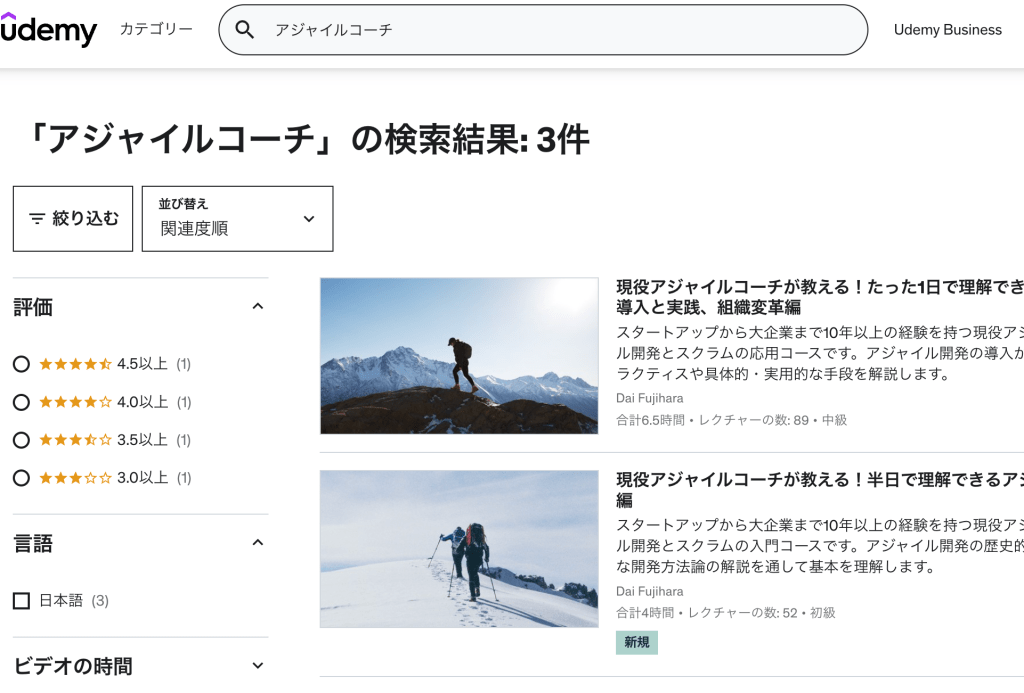Select the 3.5以上 rating option
Viewport: 1024px width, 693px height.
(21, 440)
